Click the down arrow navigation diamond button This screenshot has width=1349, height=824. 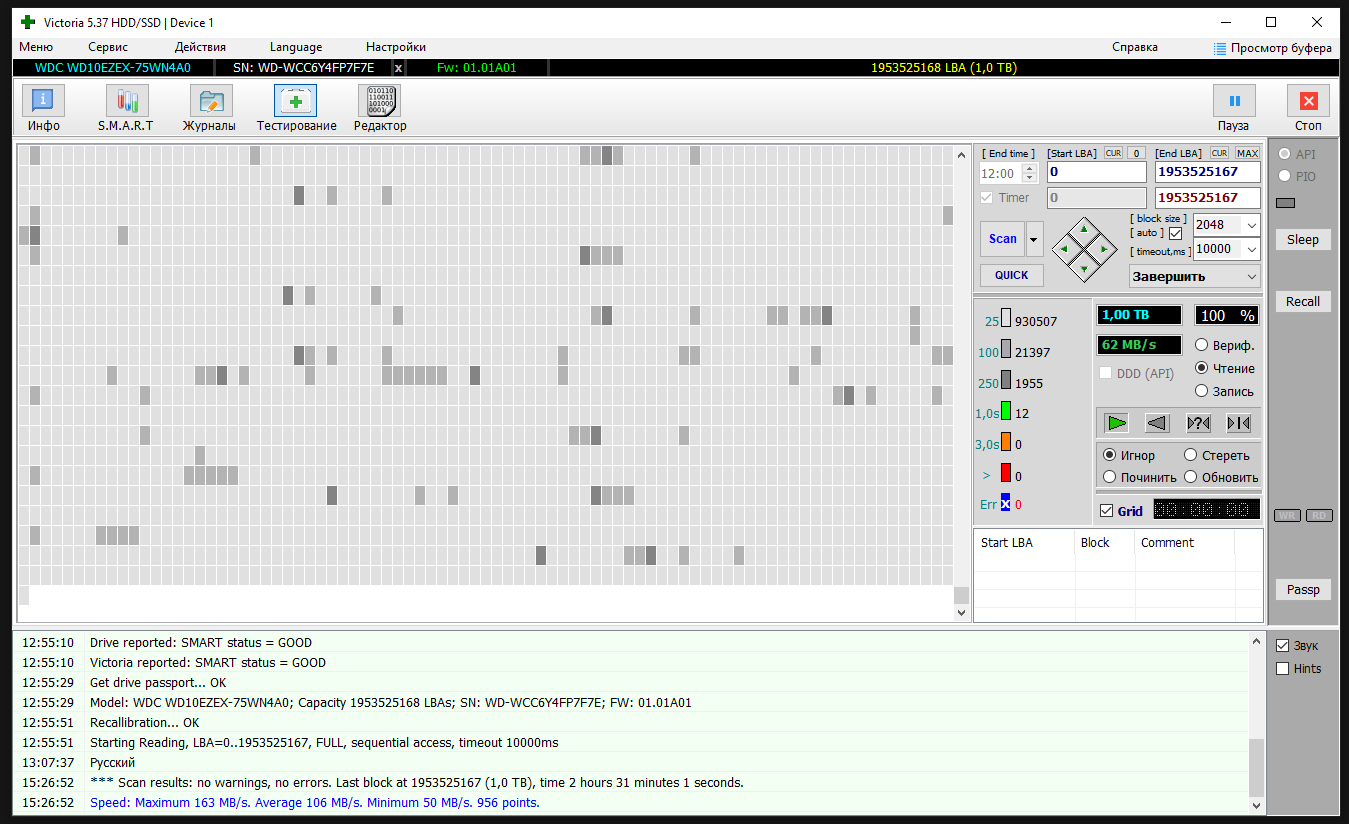(x=1084, y=267)
